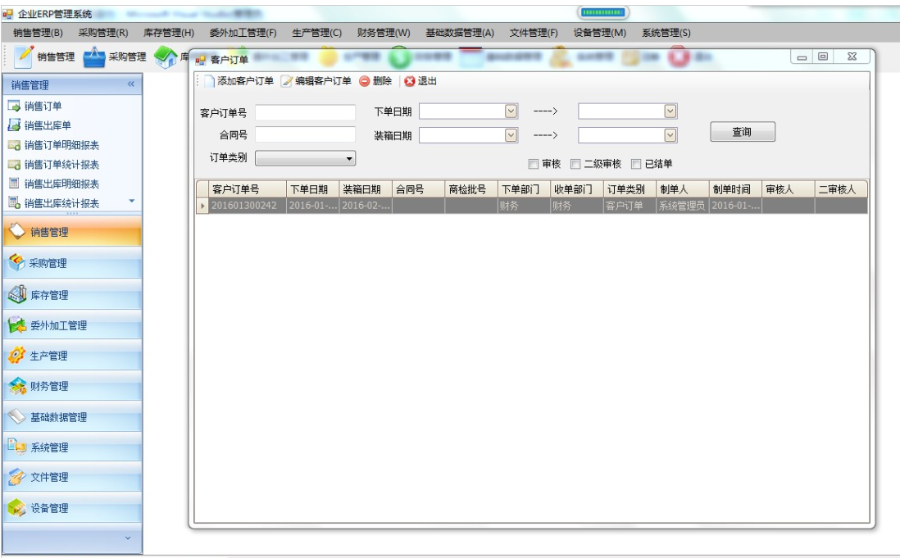Select the 设备管理 navigation panel button
Viewport: 900px width, 558px height.
72,507
